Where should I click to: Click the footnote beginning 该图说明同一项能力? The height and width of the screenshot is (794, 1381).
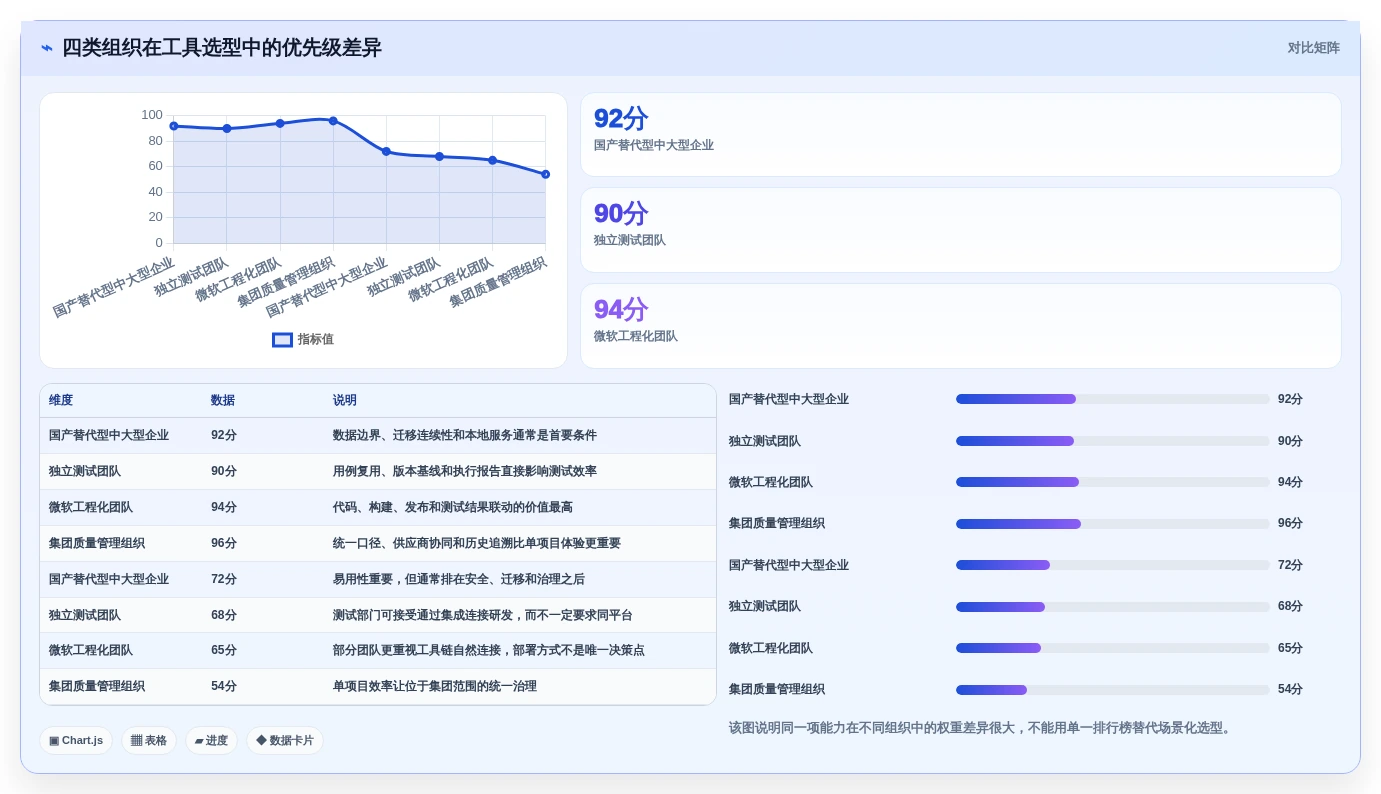click(x=982, y=728)
